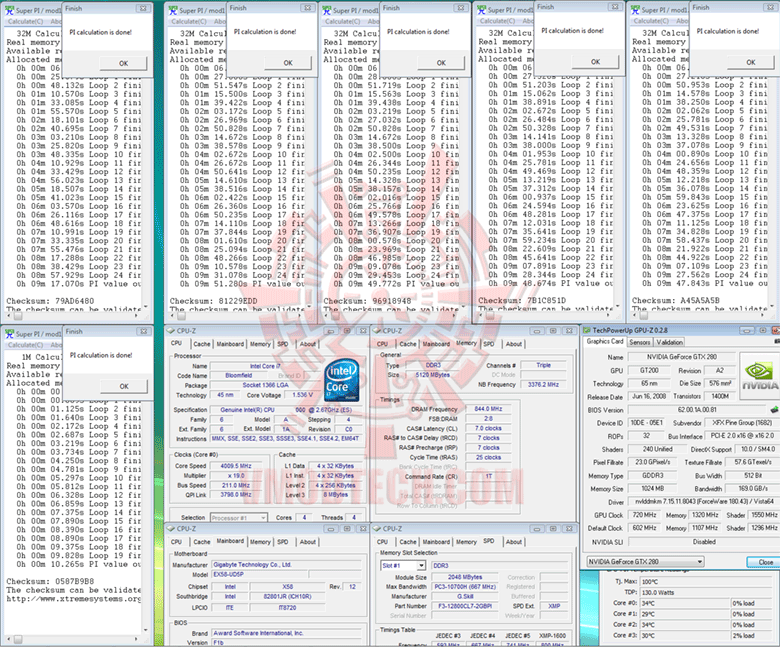Click Super PI title icon, checksum A45A5A5B window

(x=635, y=9)
